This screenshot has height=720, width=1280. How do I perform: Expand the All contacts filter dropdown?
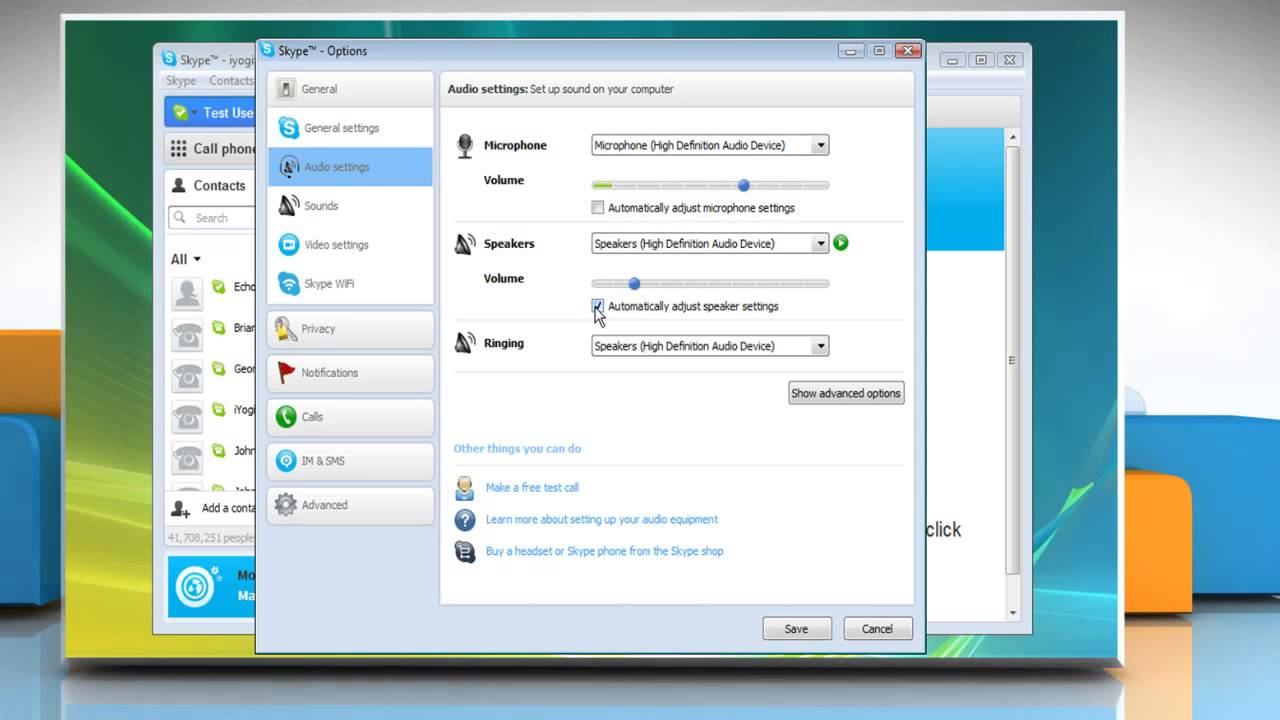[x=186, y=259]
